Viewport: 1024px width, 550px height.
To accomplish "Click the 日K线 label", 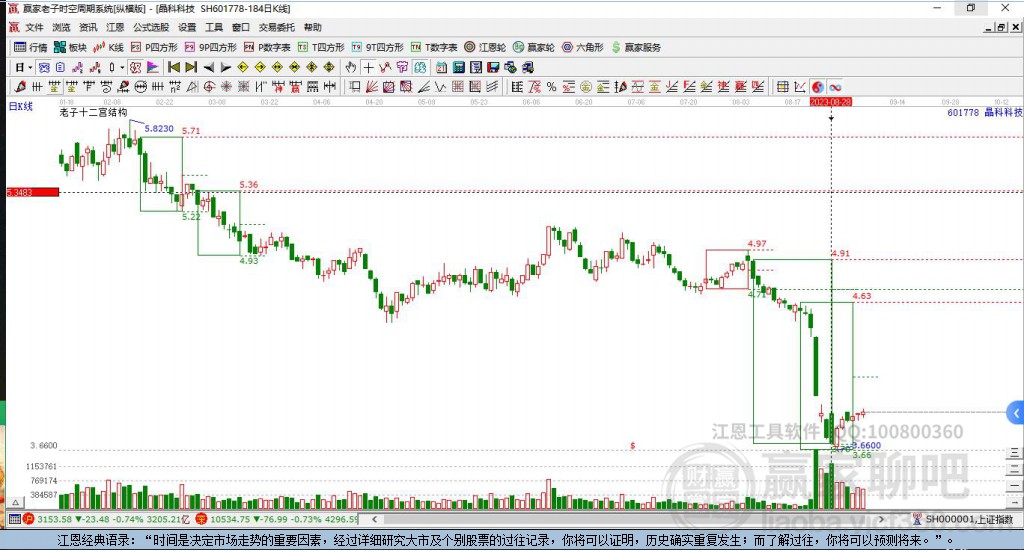I will click(x=20, y=106).
